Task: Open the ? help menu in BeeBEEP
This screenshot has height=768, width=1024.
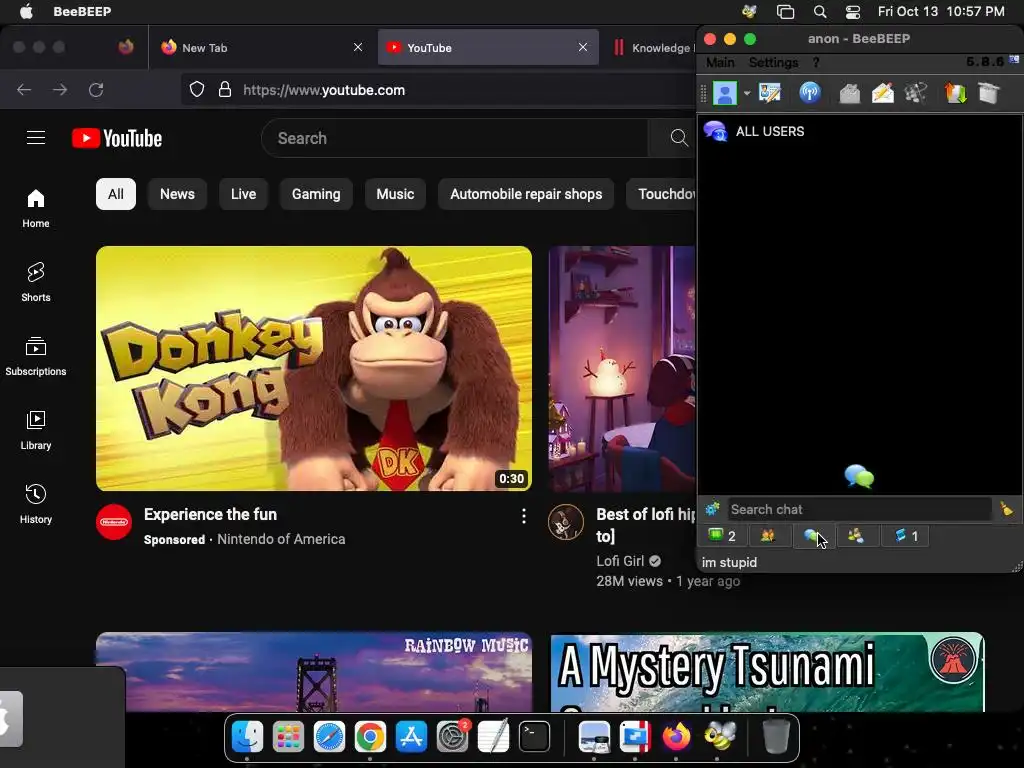Action: [816, 63]
